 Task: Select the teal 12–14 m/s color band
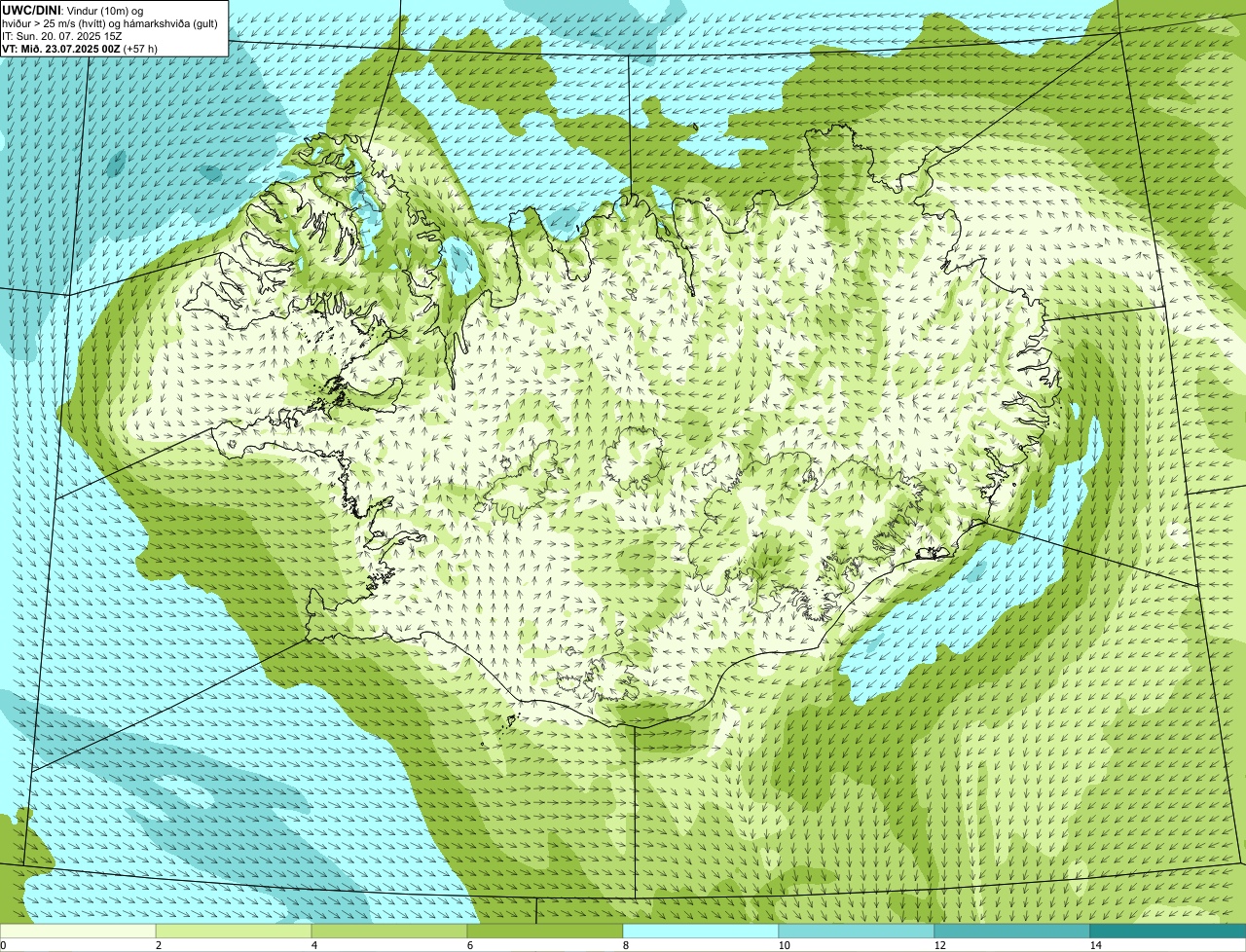(1012, 931)
